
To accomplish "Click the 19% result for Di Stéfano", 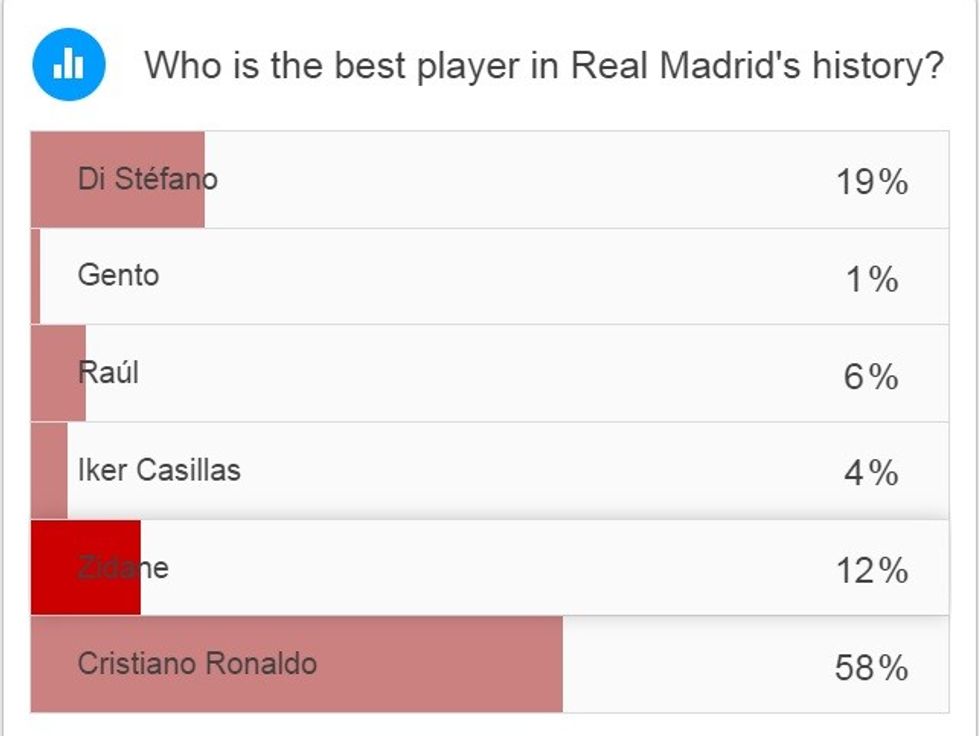I will click(x=871, y=182).
